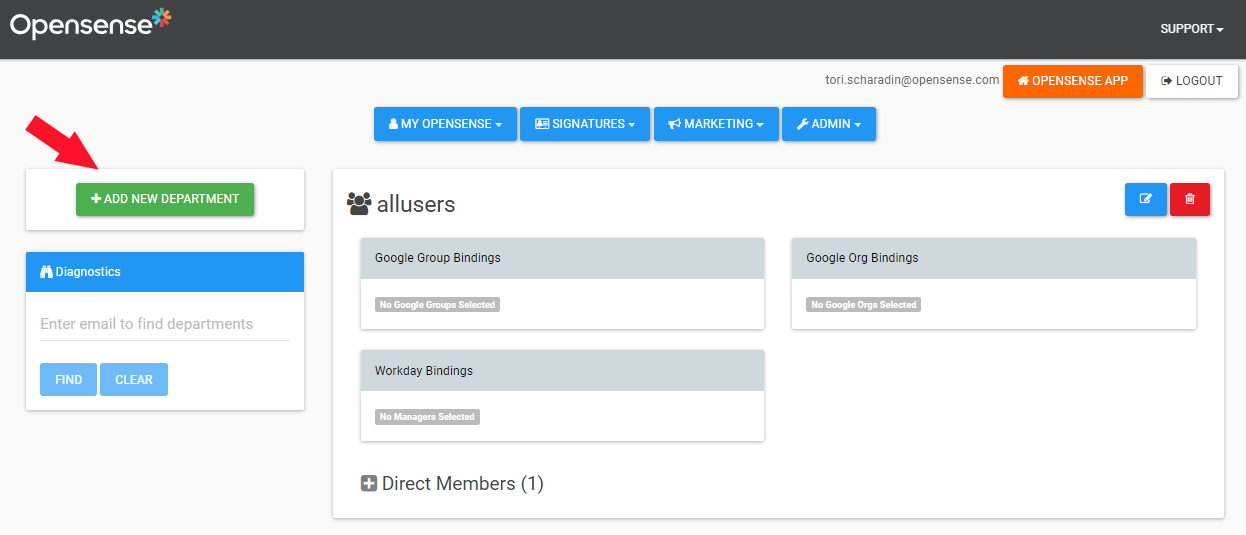Viewport: 1246px width, 535px height.
Task: Open the MY OPENSENSE menu
Action: pos(445,124)
